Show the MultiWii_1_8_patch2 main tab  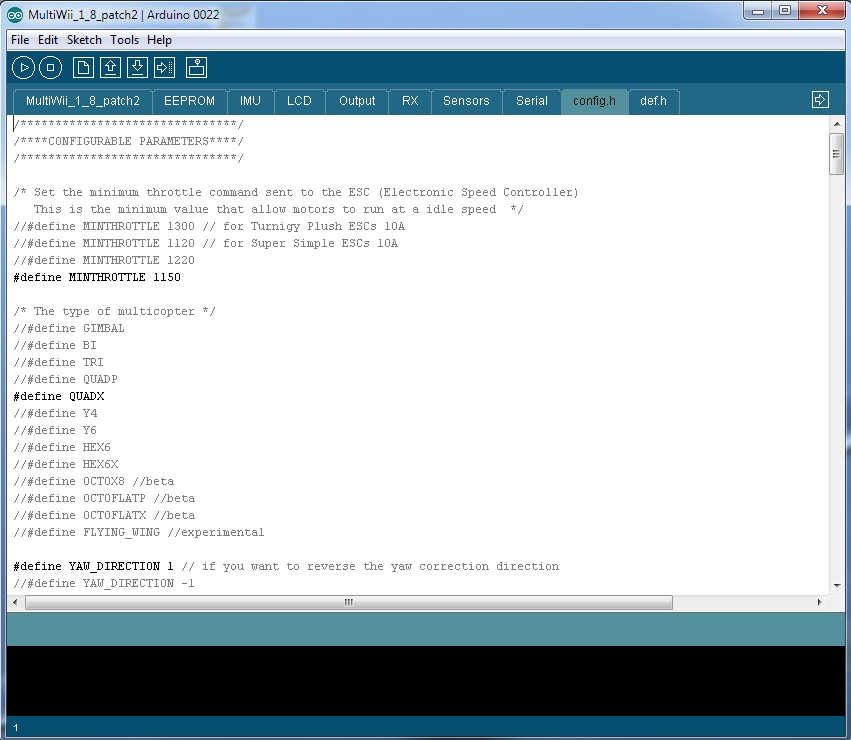[83, 101]
